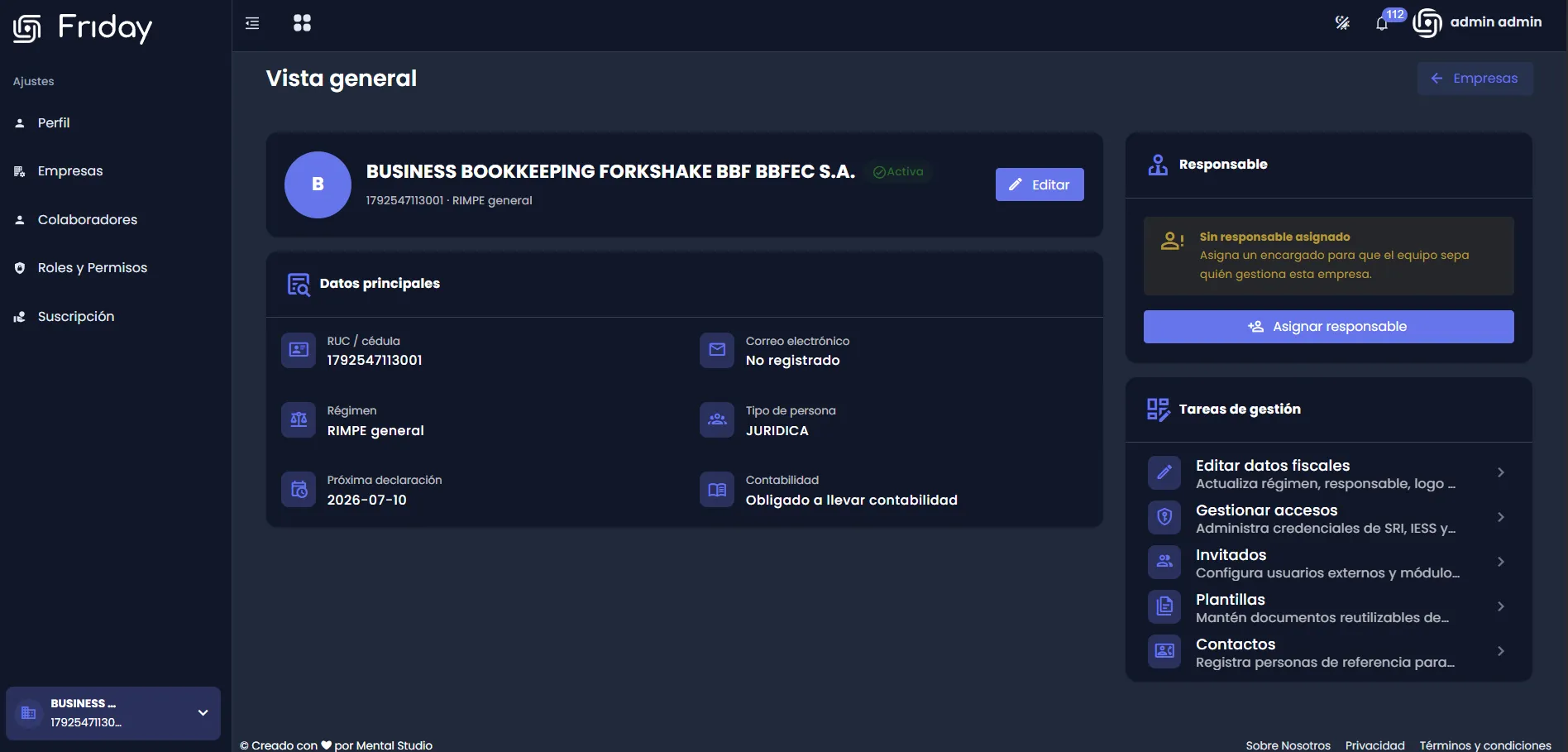Click Asignar responsable button
Image resolution: width=1568 pixels, height=752 pixels.
[1328, 327]
